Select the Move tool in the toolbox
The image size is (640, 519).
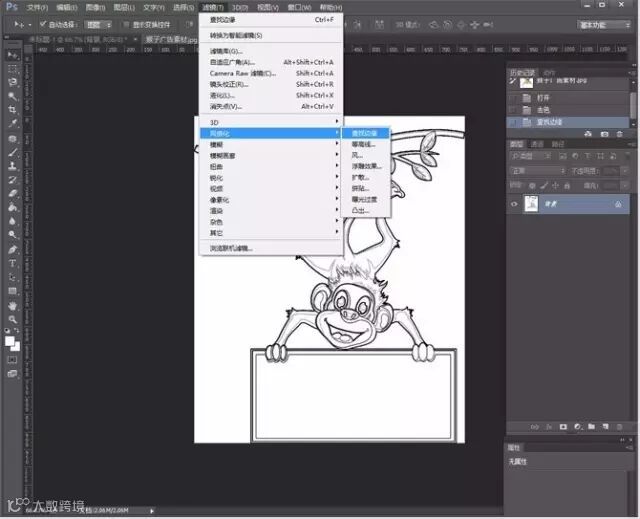click(13, 55)
